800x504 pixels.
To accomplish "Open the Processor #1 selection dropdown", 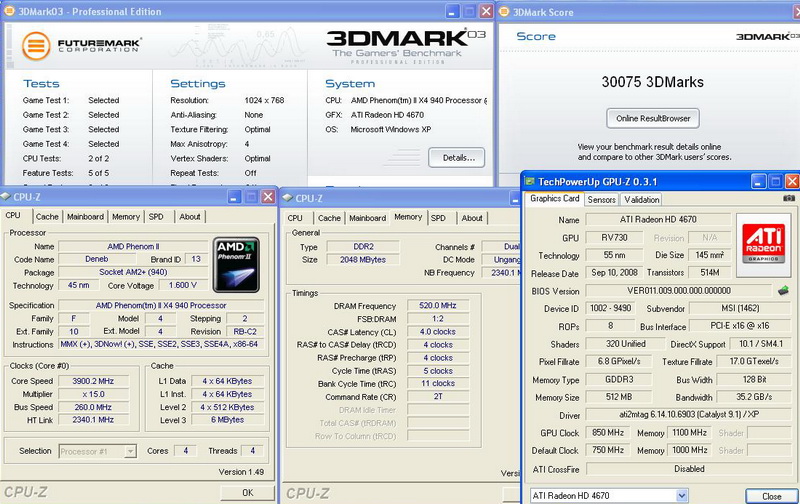I will pyautogui.click(x=131, y=451).
